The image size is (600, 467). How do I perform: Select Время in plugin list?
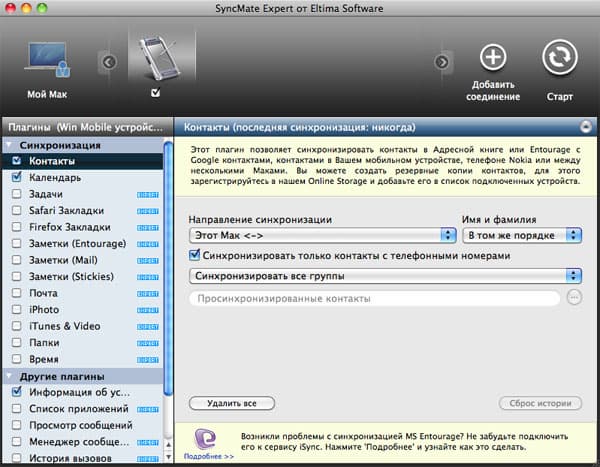(44, 359)
